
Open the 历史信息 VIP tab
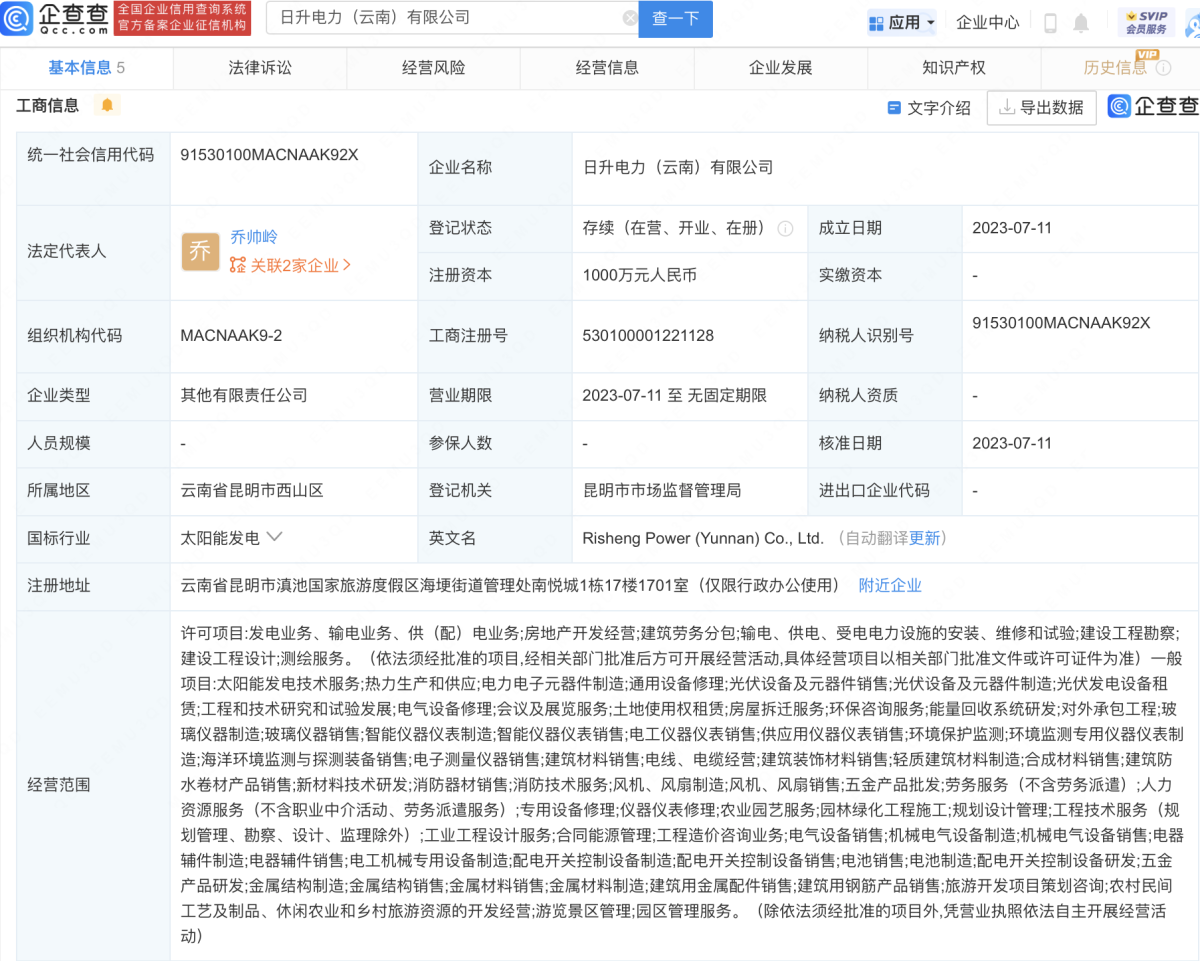1116,68
